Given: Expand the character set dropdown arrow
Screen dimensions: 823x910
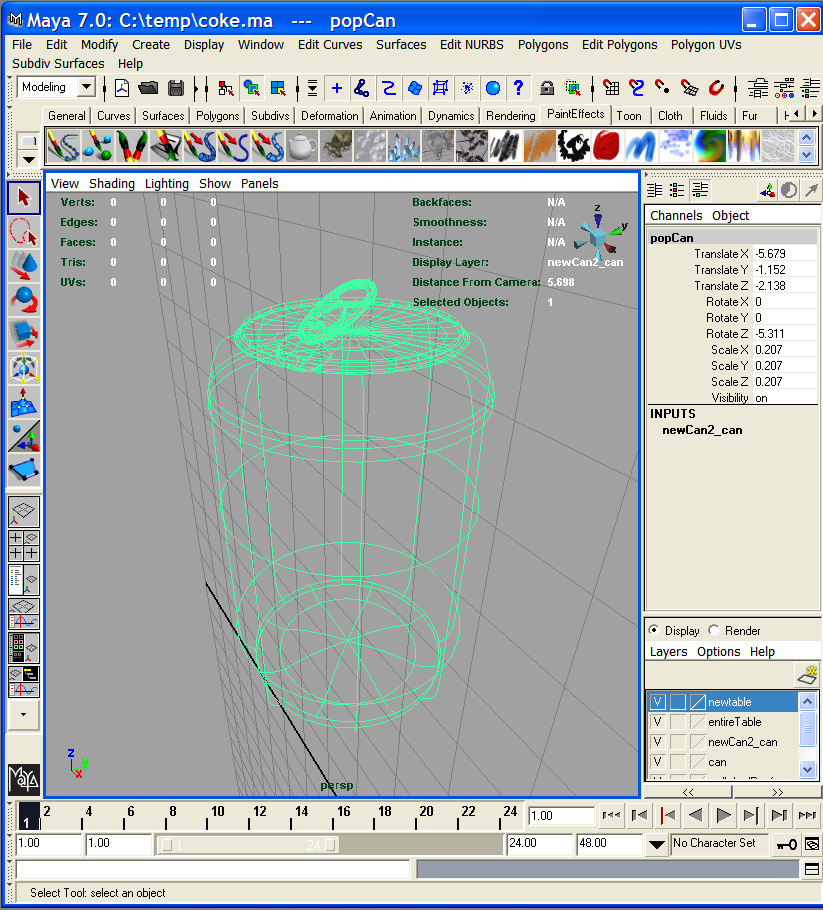Looking at the screenshot, I should [x=656, y=844].
